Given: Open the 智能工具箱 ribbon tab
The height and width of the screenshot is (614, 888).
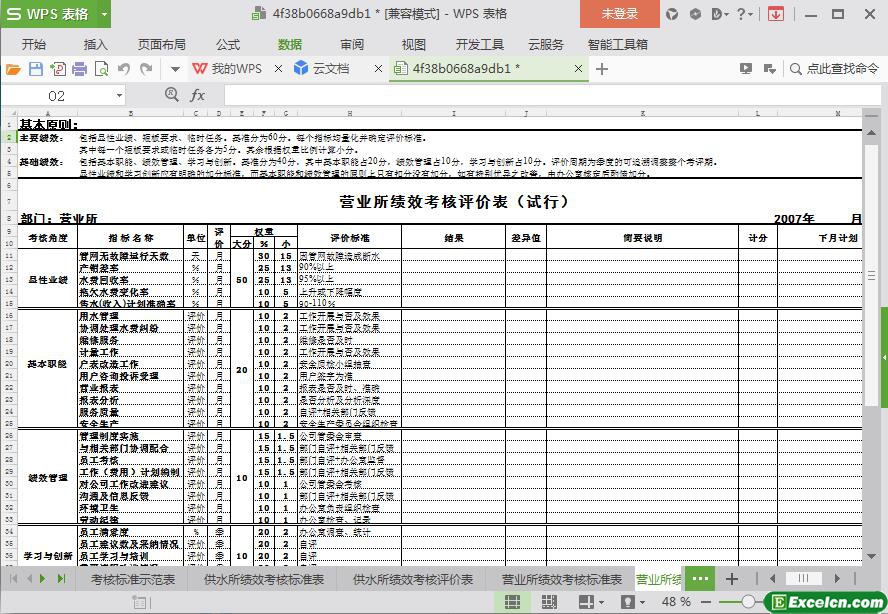Looking at the screenshot, I should pos(618,45).
